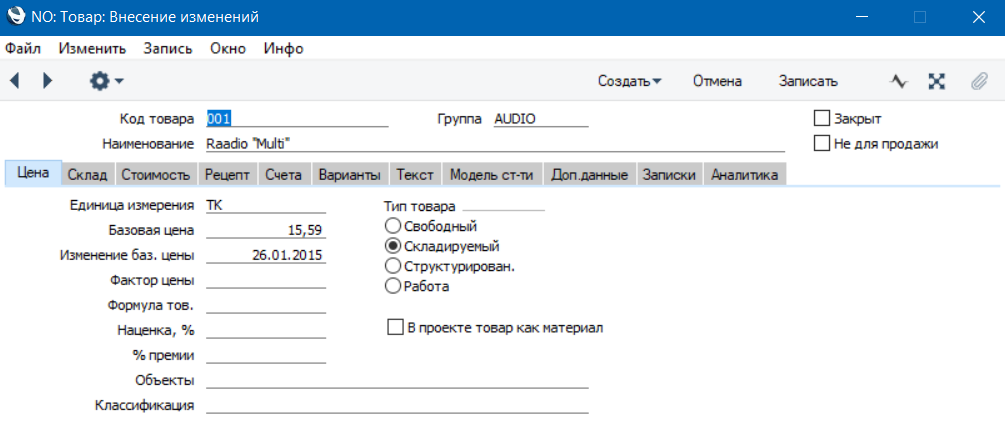Click the activity history pulse icon
This screenshot has height=427, width=1005.
[x=898, y=81]
